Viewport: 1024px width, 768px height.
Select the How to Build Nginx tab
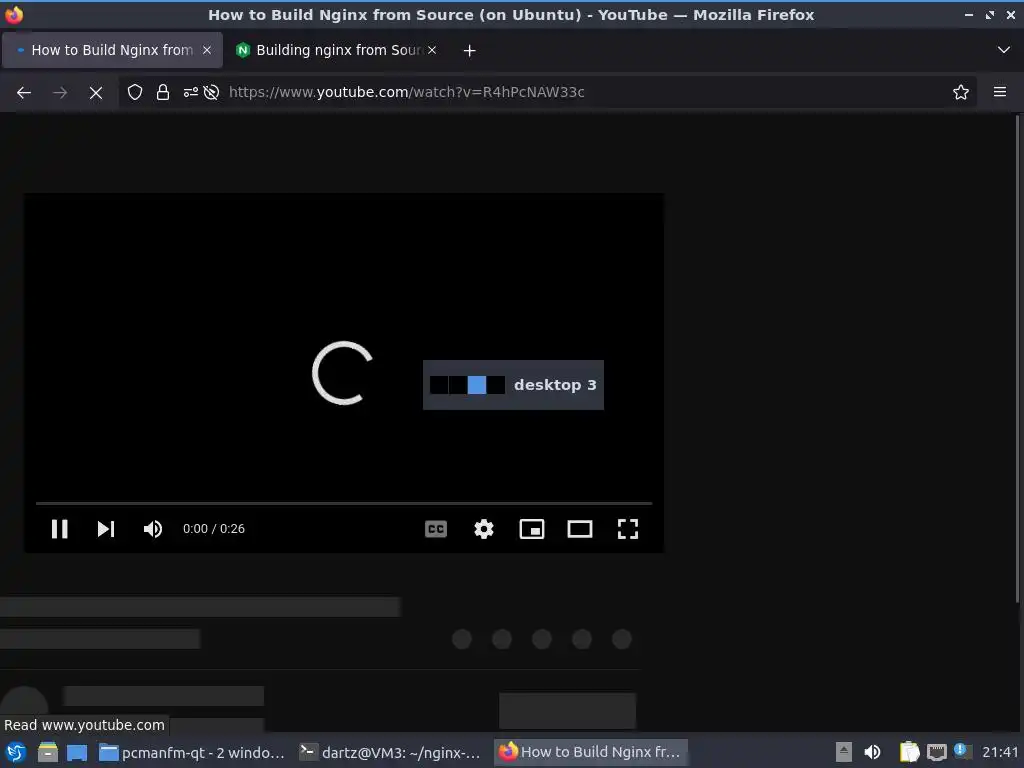(112, 50)
